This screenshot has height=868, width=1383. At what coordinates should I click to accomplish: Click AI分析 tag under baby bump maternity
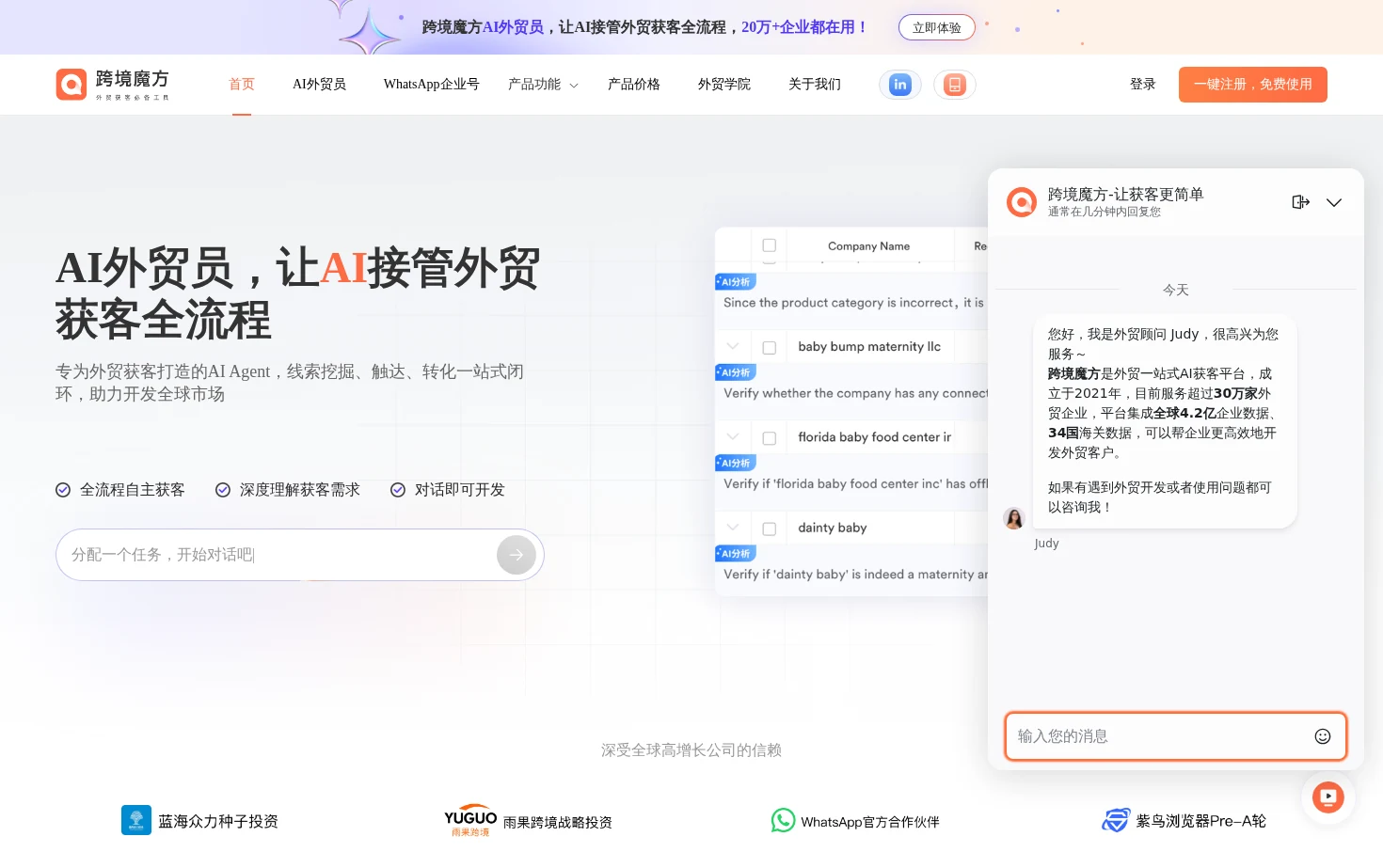pos(735,372)
